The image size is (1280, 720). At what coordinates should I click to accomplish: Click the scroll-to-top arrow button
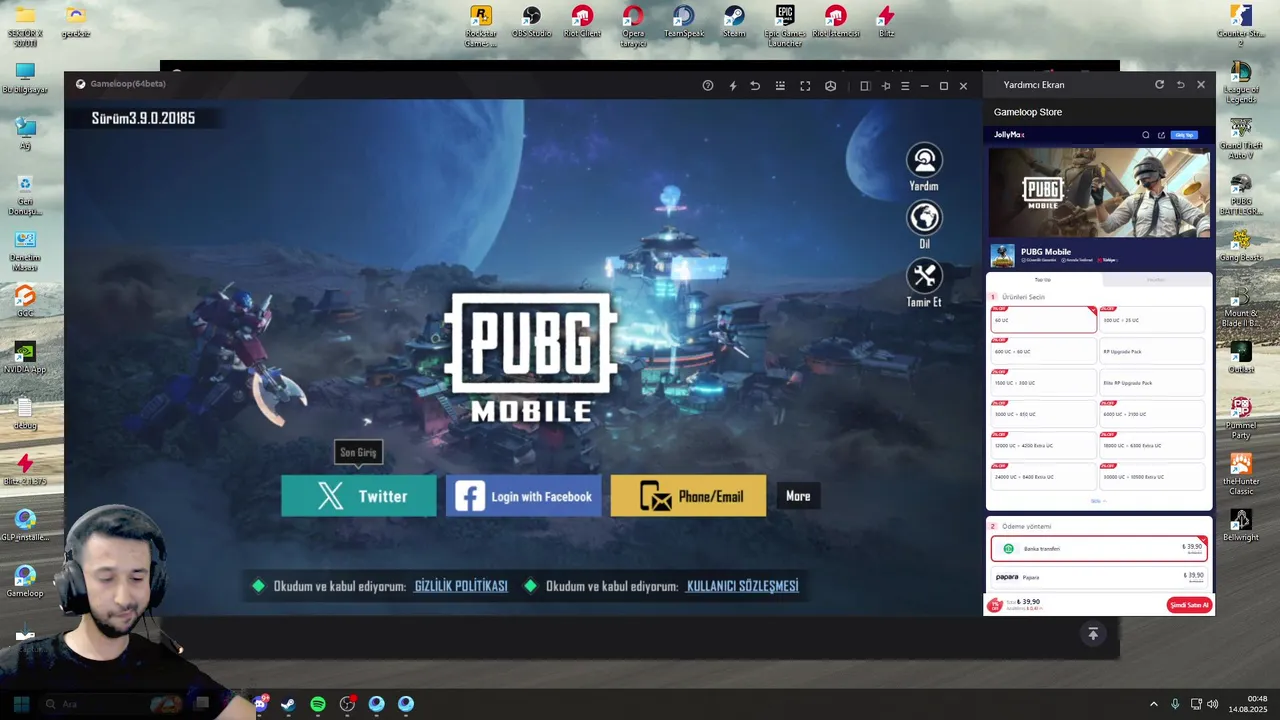click(x=1093, y=634)
